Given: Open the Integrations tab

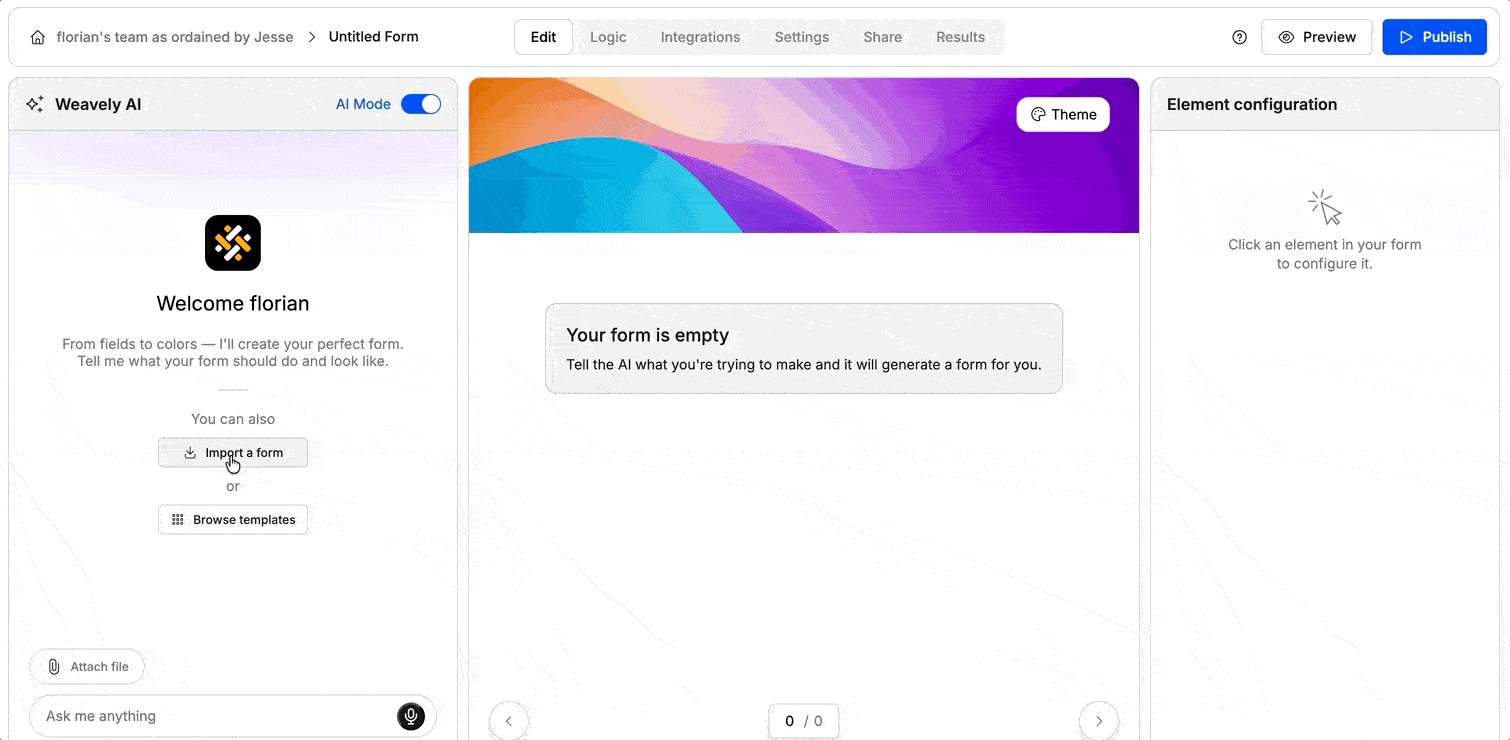Looking at the screenshot, I should coord(700,36).
